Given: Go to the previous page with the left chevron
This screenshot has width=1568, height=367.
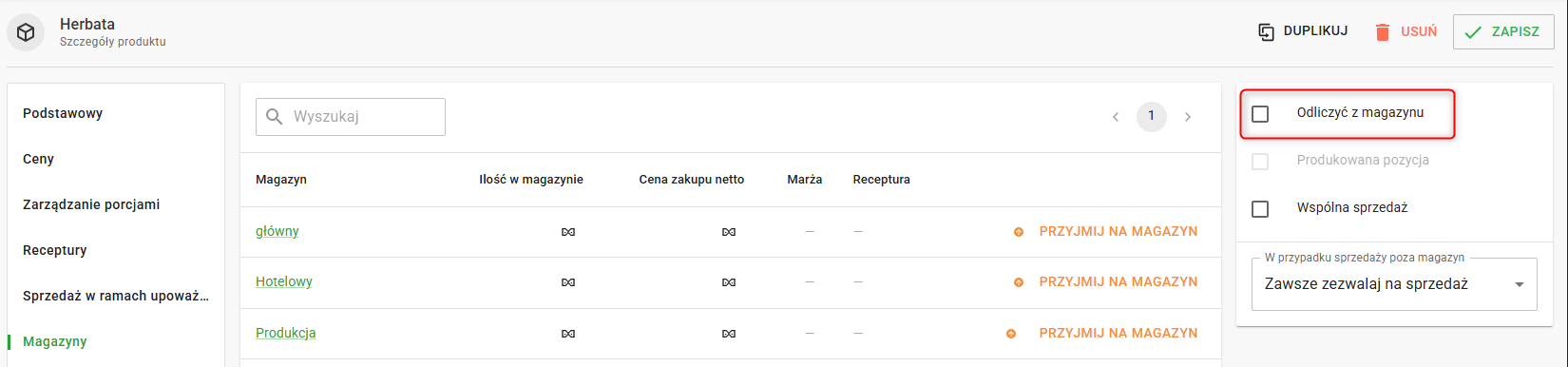Looking at the screenshot, I should point(1116,117).
